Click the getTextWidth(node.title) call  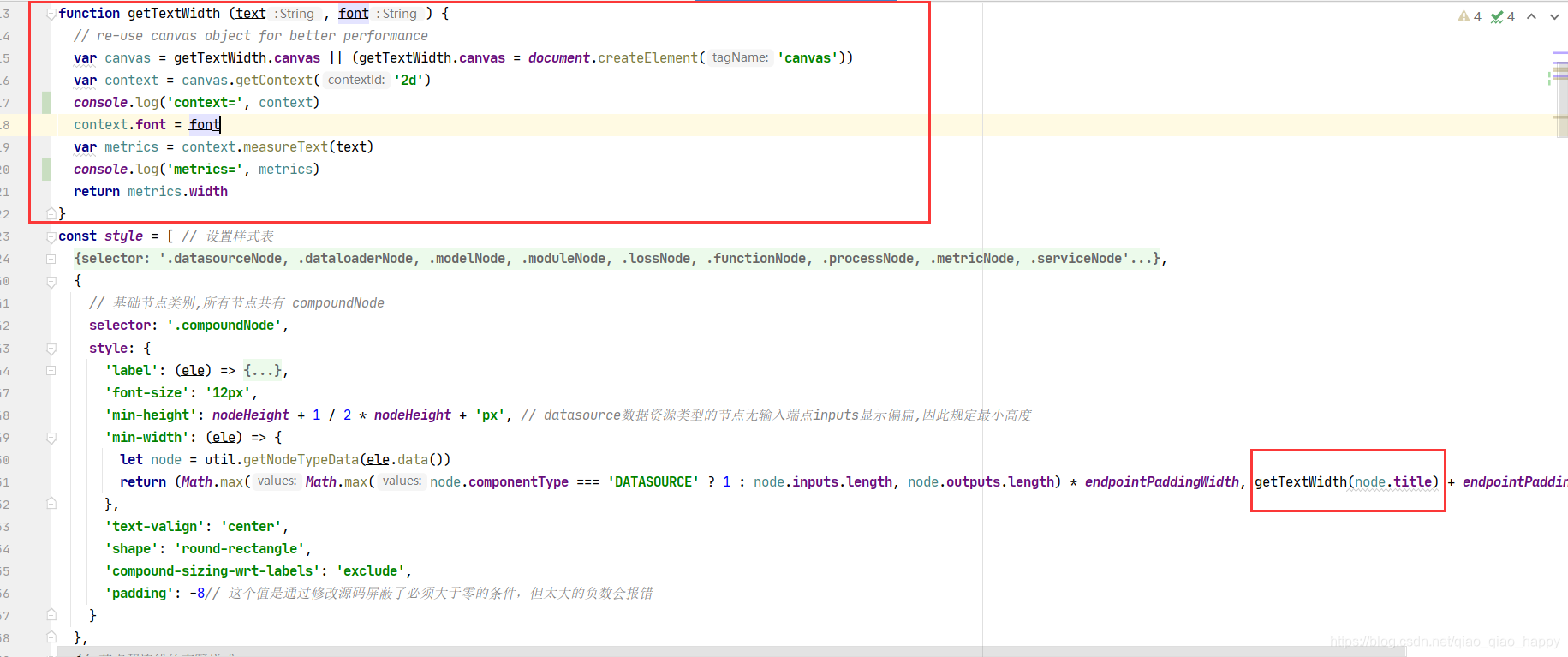[x=1347, y=482]
